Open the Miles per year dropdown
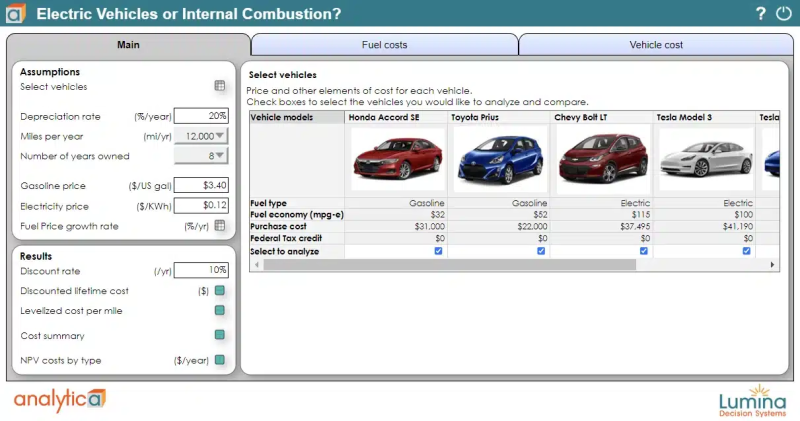The width and height of the screenshot is (800, 421). click(201, 136)
